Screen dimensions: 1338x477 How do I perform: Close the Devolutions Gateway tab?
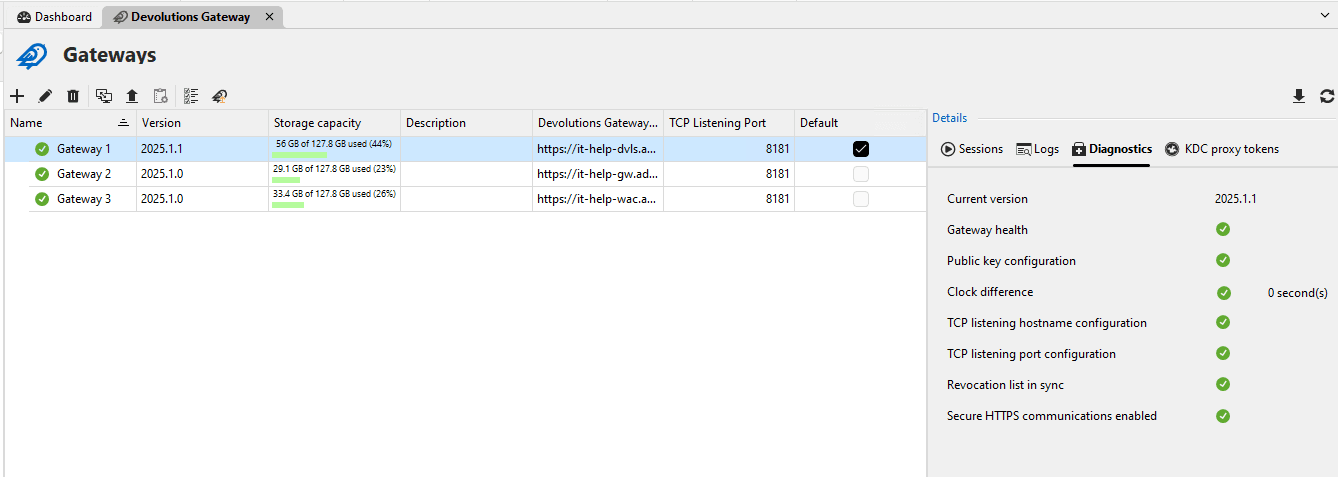(x=269, y=17)
